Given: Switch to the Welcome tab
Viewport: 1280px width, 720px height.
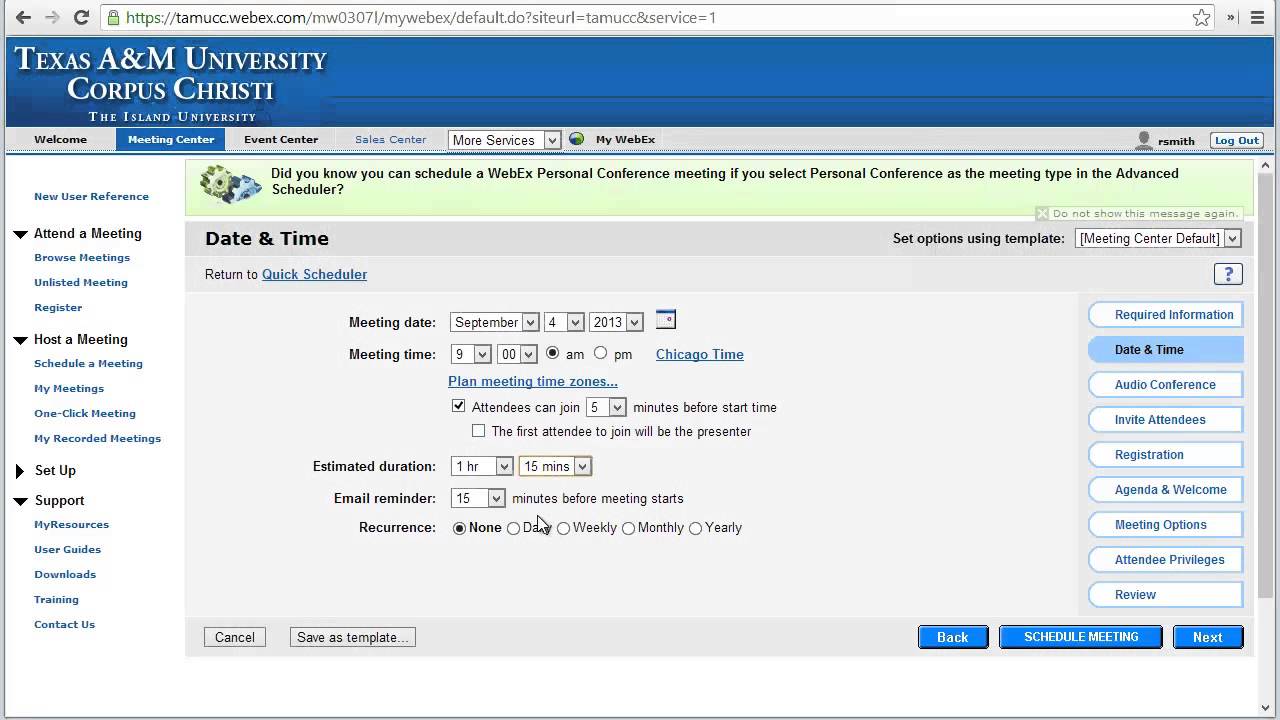Looking at the screenshot, I should pyautogui.click(x=60, y=139).
